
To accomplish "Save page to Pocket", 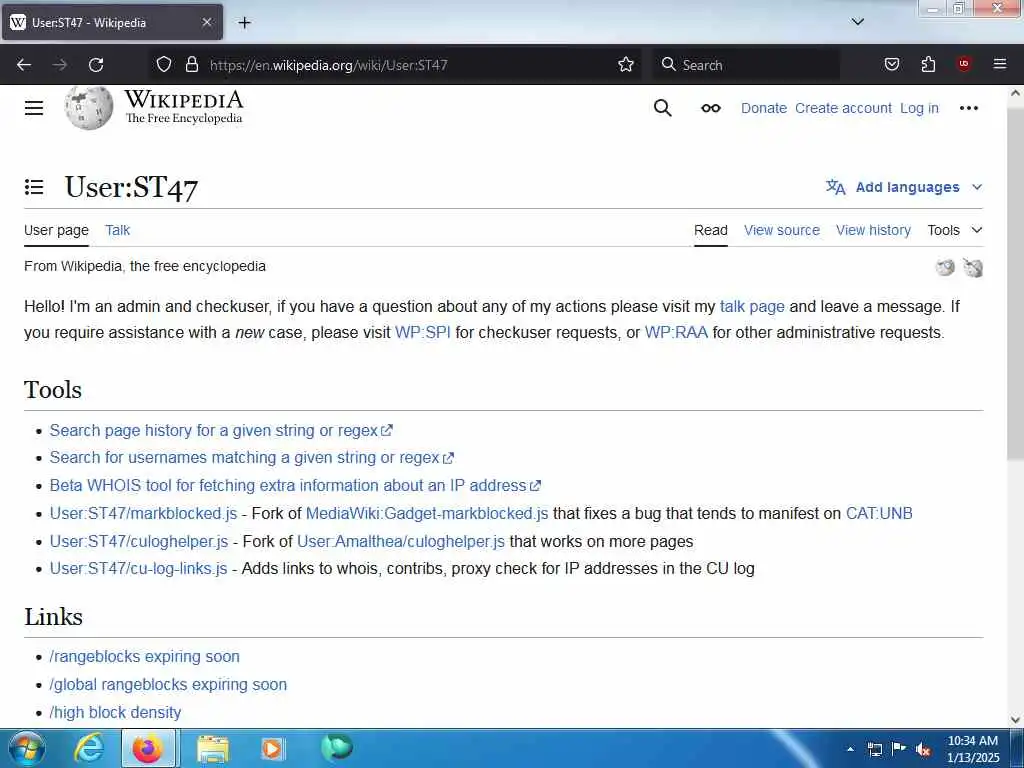I will tap(891, 64).
